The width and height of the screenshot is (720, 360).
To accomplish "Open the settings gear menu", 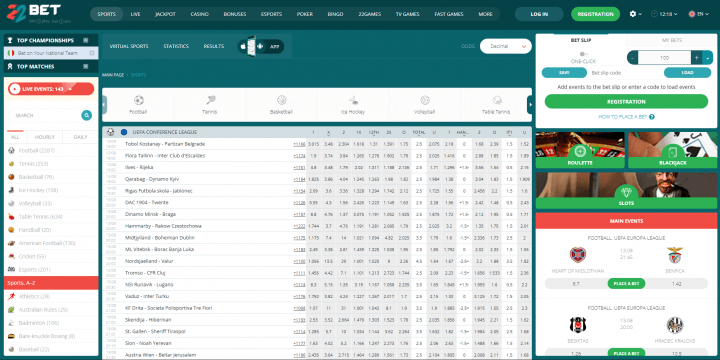I will [x=633, y=14].
